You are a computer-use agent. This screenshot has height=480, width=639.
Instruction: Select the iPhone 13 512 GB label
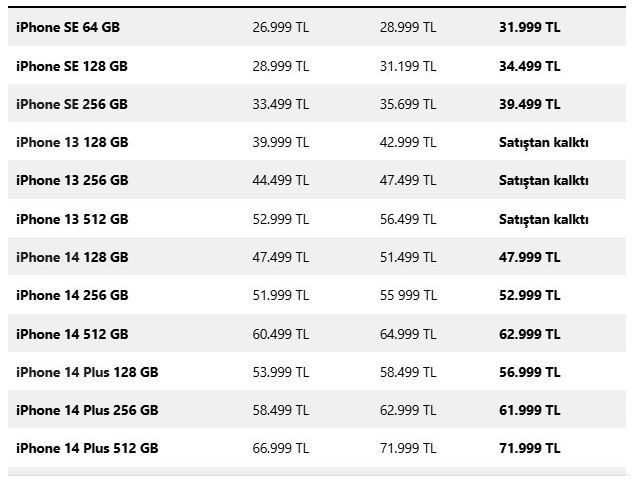click(x=72, y=219)
